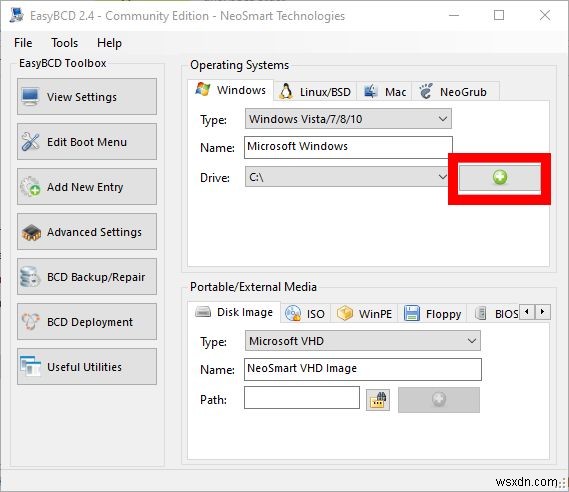The width and height of the screenshot is (569, 492).
Task: Click the Microsoft Windows name field
Action: [348, 147]
